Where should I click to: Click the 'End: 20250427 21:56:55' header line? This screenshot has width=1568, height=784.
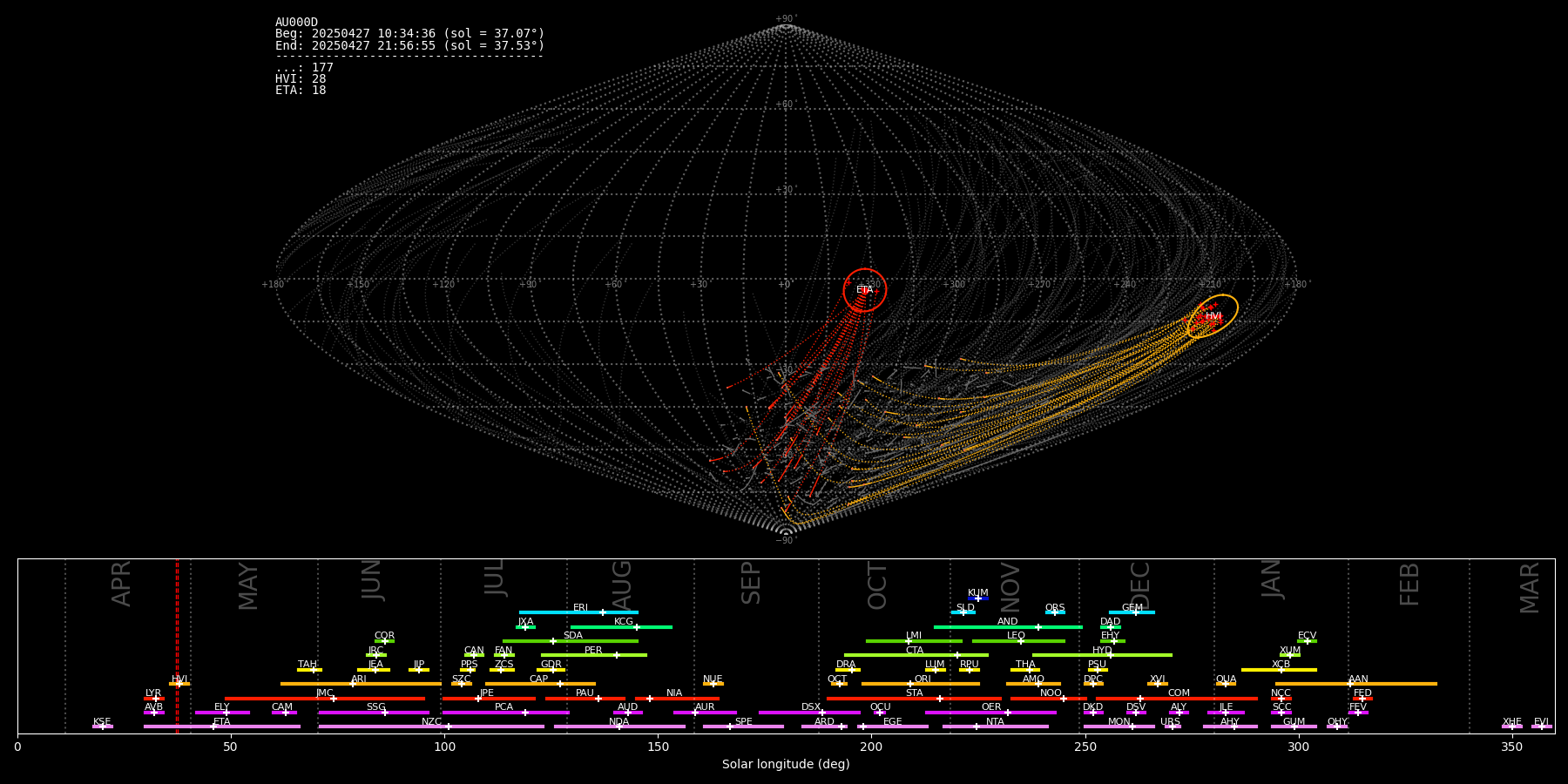tap(409, 45)
